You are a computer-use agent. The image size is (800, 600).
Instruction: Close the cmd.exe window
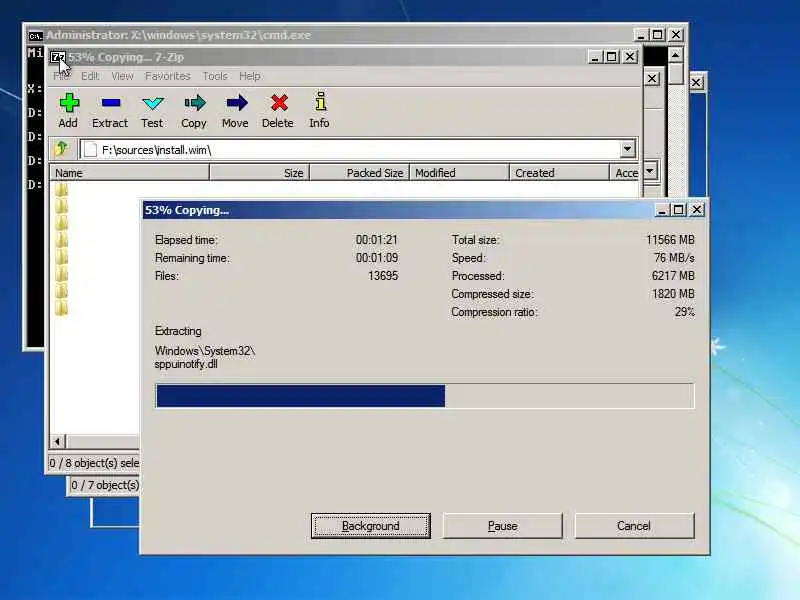tap(676, 35)
